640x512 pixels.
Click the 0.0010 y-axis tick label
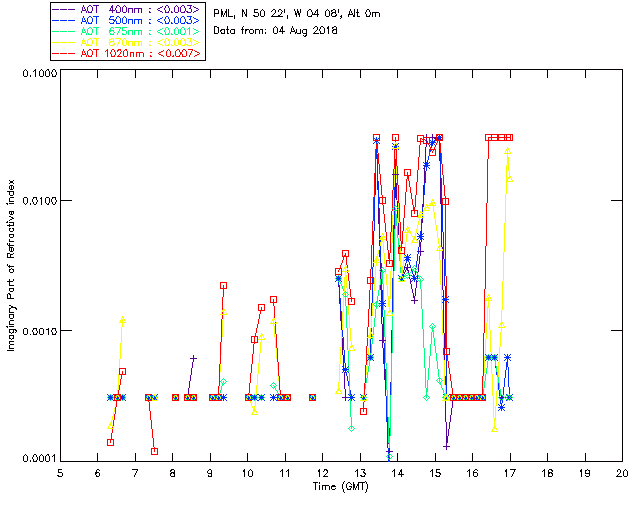click(x=38, y=331)
